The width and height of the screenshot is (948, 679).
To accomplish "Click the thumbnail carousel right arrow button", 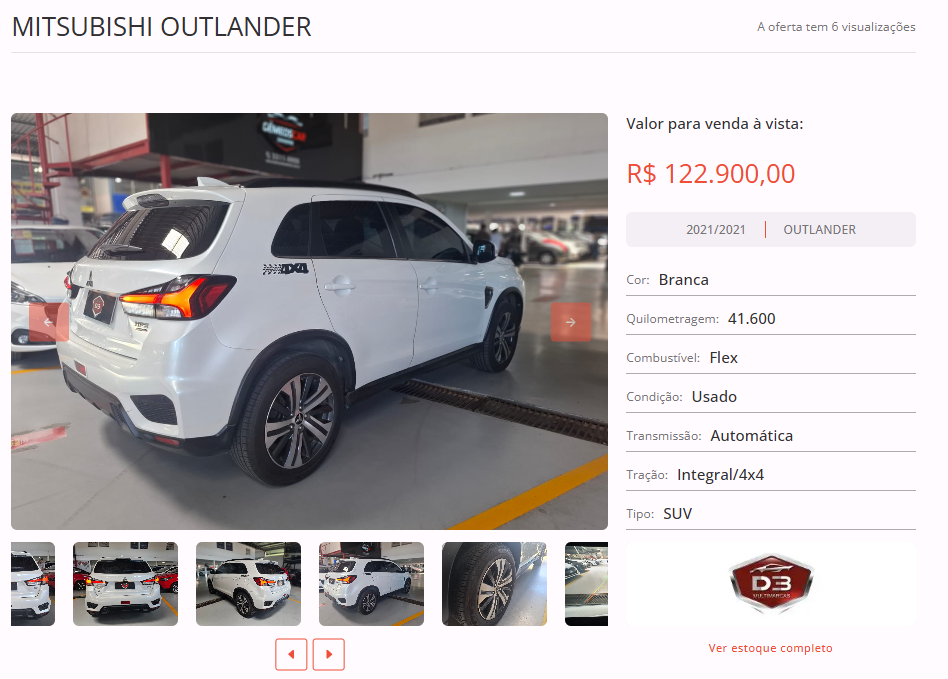I will click(329, 654).
